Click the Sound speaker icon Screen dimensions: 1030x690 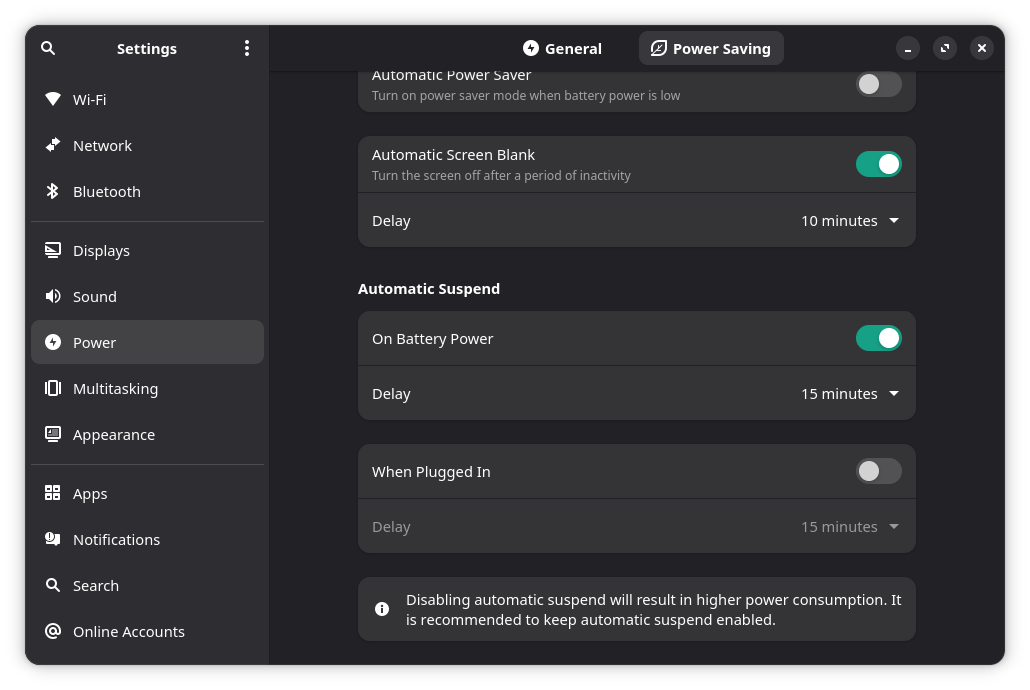coord(53,296)
